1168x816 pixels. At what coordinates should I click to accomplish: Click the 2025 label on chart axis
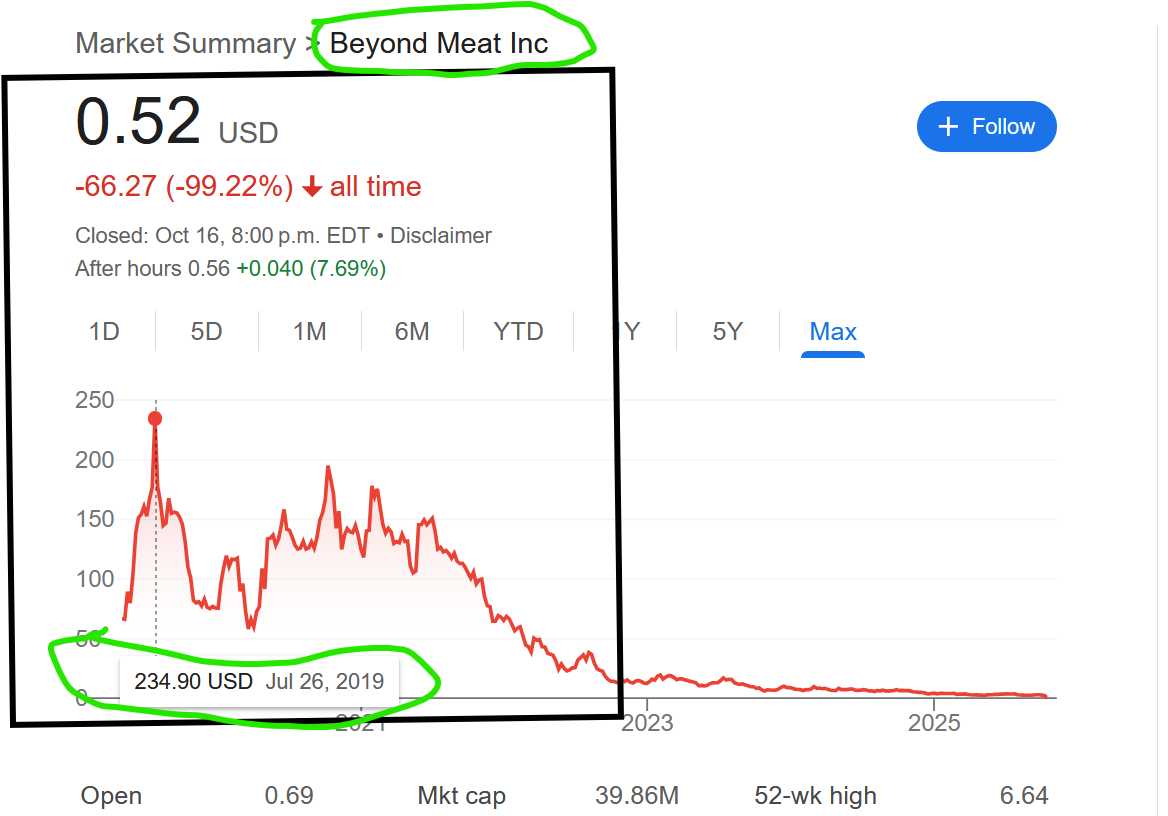934,722
